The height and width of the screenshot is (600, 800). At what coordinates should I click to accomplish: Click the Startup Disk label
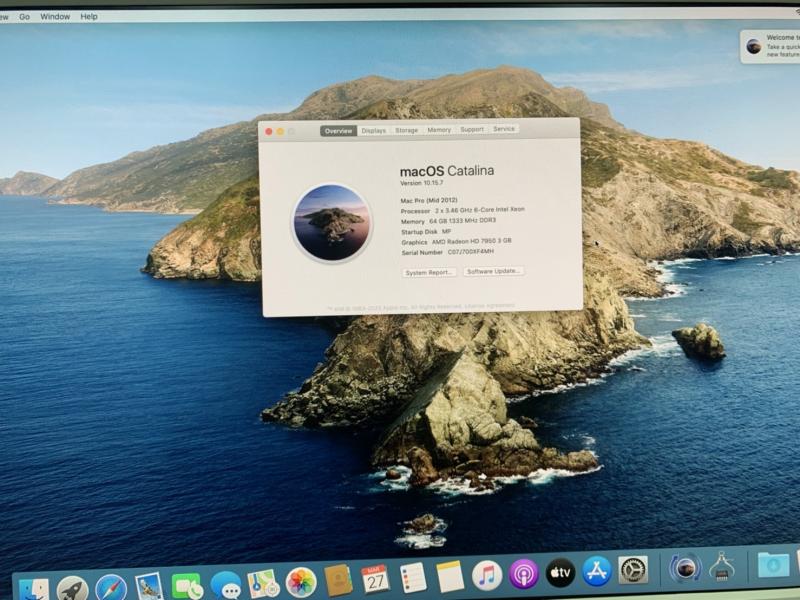coord(419,232)
